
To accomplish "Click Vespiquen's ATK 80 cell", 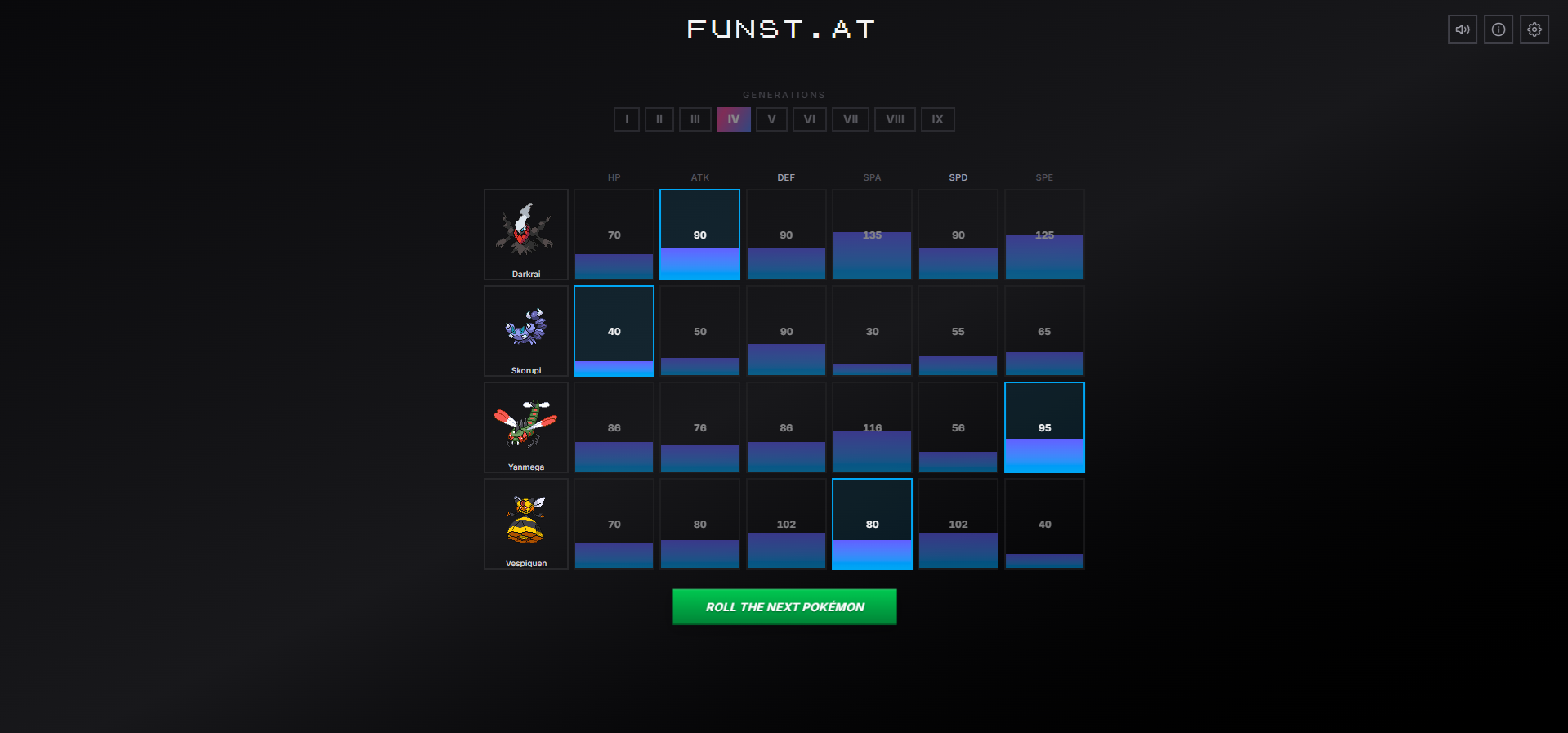I will (700, 524).
